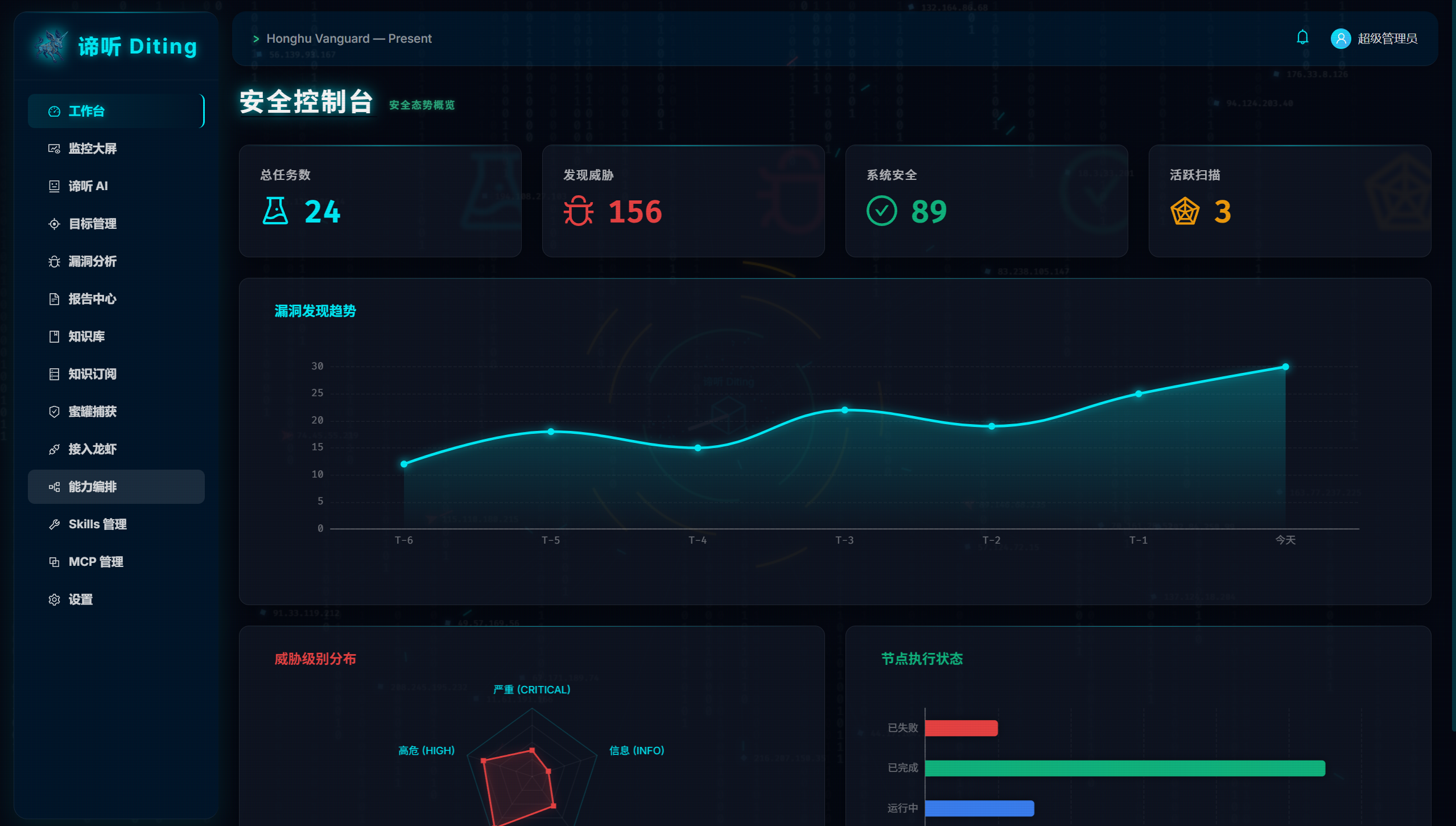
Task: Click the green checkmark icon in 系统安全
Action: click(x=881, y=211)
